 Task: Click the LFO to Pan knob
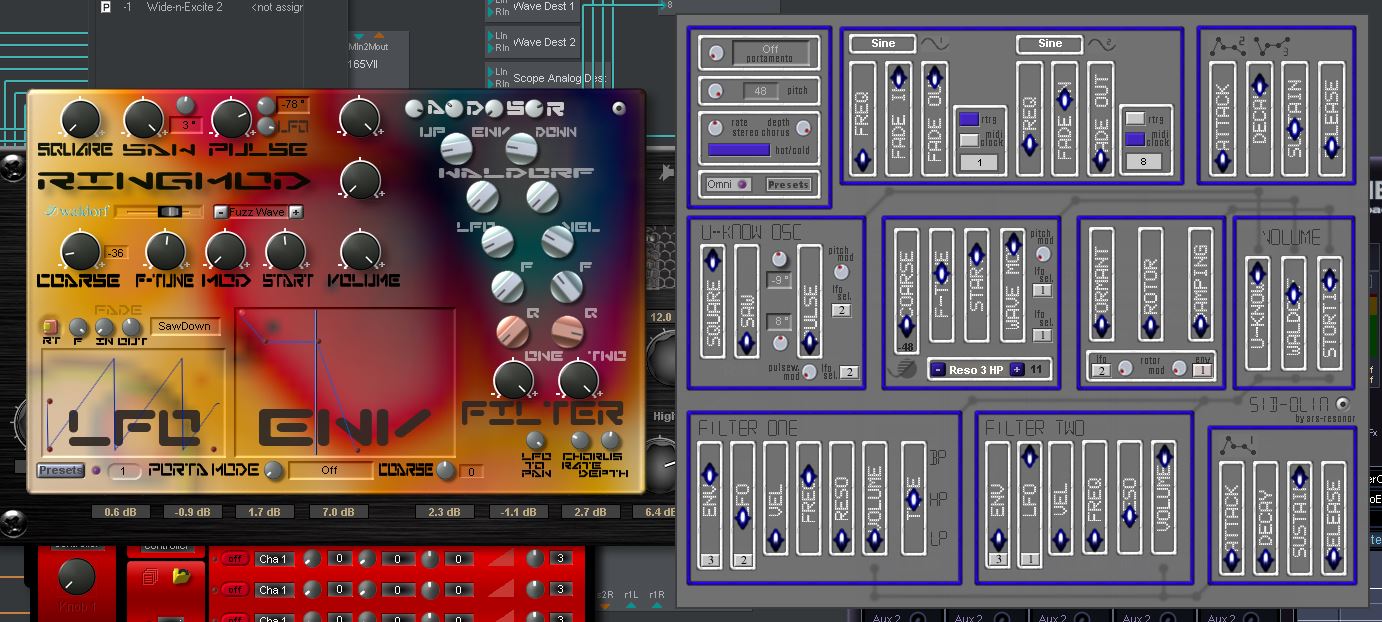point(536,441)
